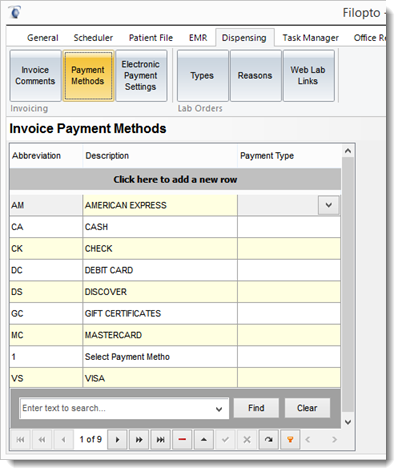Click the DS abbreviation cell
Viewport: 401px width, 475px height.
[46, 292]
